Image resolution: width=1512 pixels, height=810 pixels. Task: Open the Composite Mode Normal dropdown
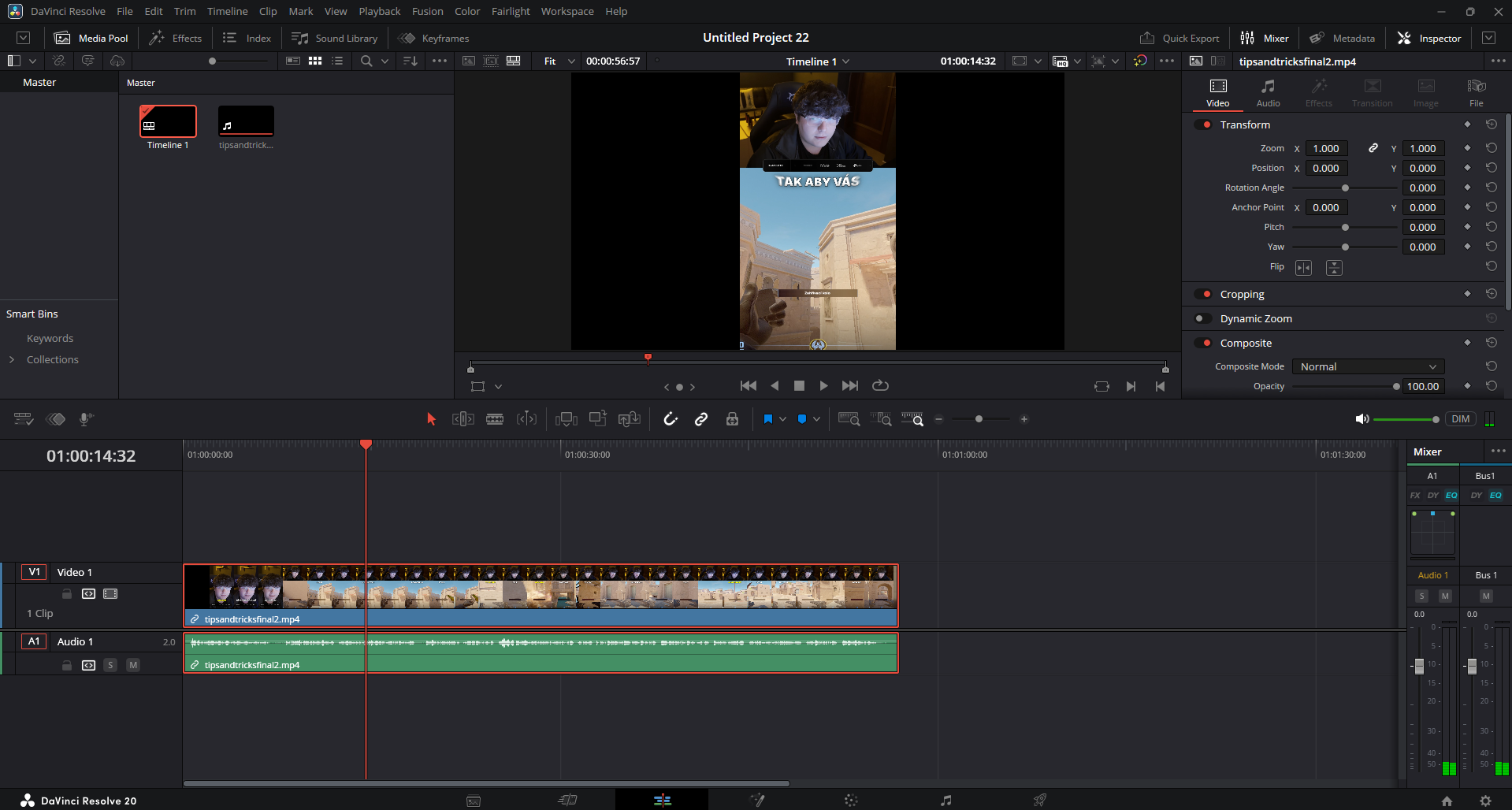click(x=1369, y=366)
